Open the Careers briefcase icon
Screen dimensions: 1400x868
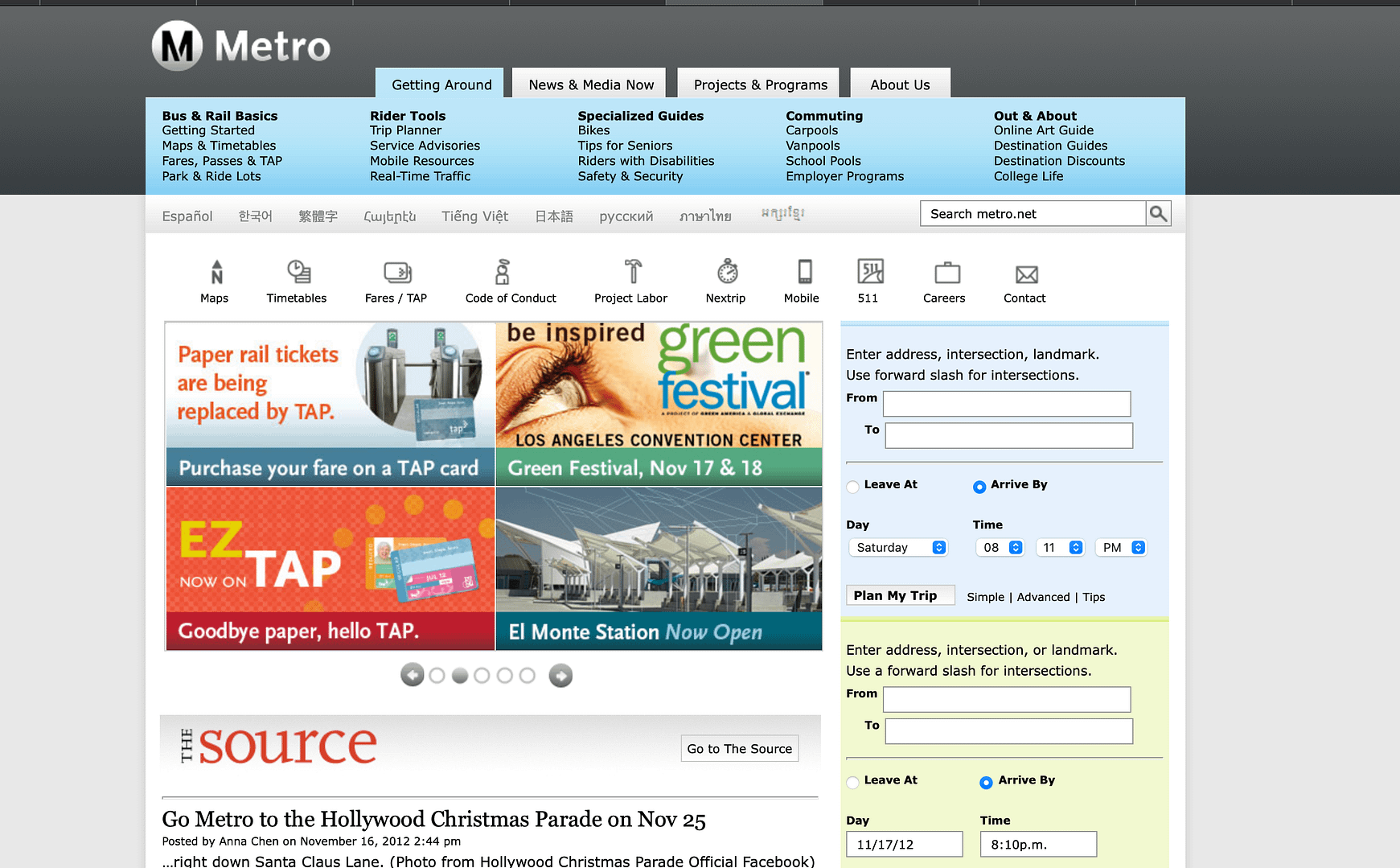pos(947,273)
